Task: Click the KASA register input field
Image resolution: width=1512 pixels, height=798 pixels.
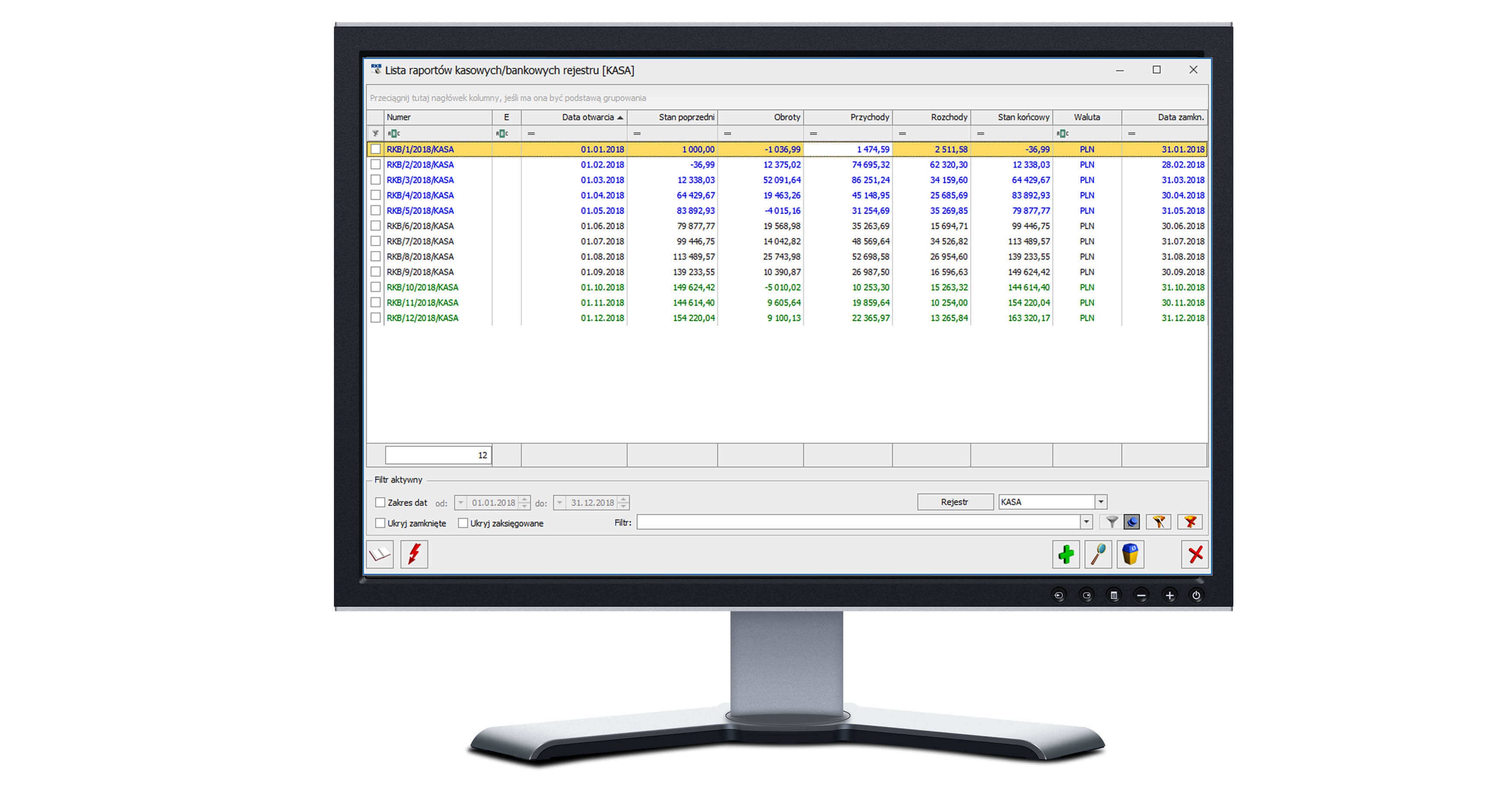Action: pos(1047,502)
